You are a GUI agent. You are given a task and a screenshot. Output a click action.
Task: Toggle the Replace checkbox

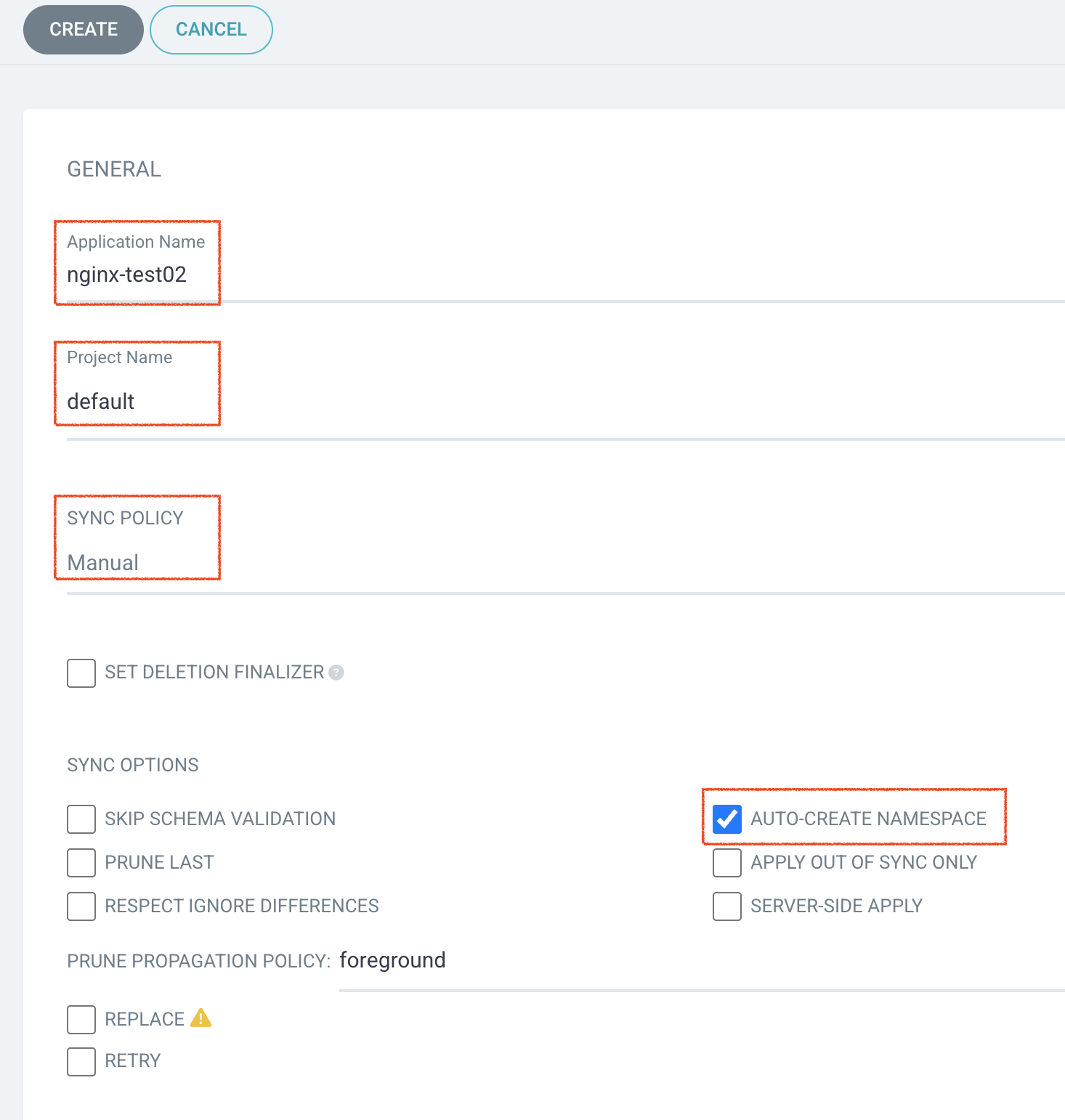pyautogui.click(x=81, y=1020)
